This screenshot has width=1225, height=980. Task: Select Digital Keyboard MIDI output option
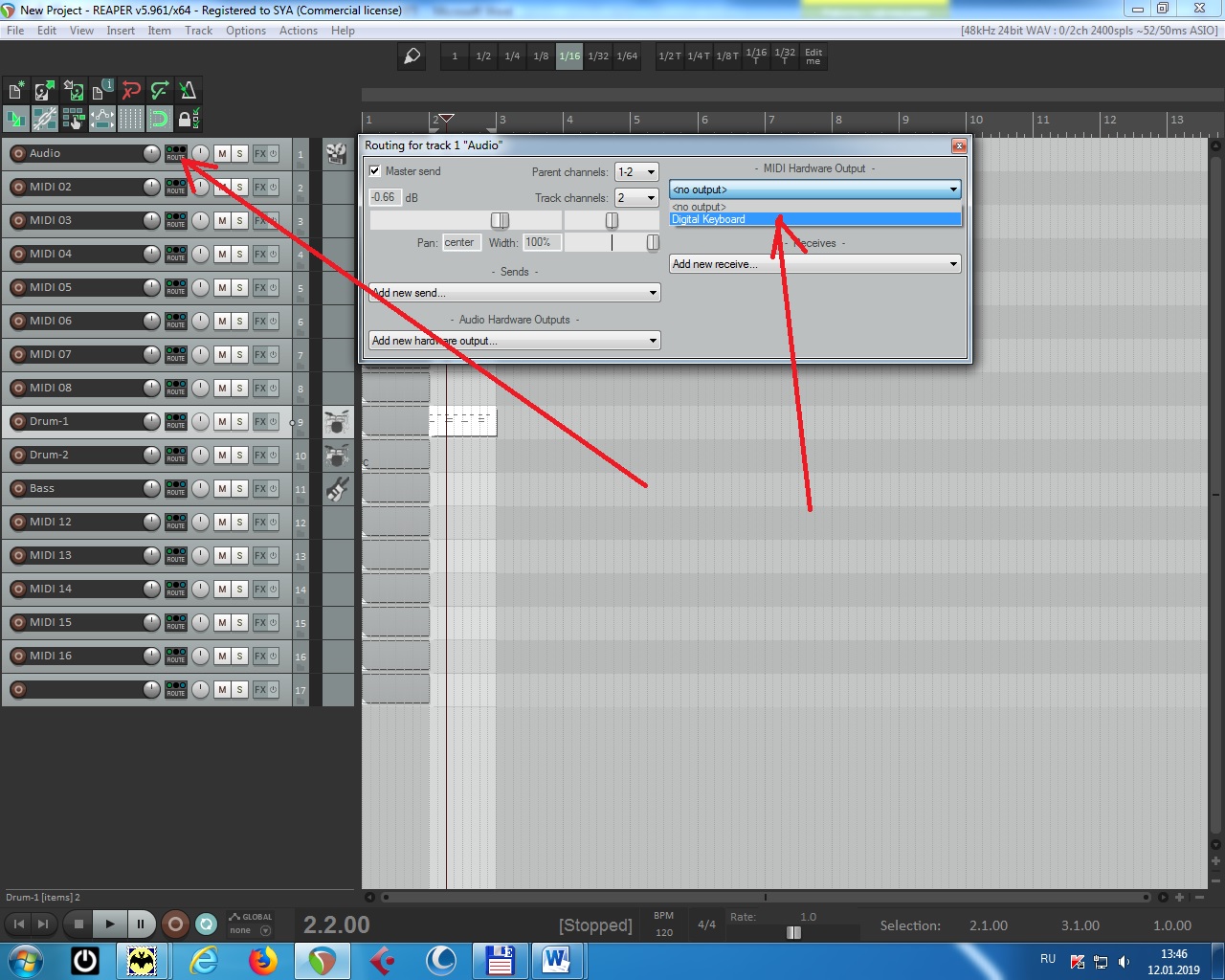coord(814,219)
